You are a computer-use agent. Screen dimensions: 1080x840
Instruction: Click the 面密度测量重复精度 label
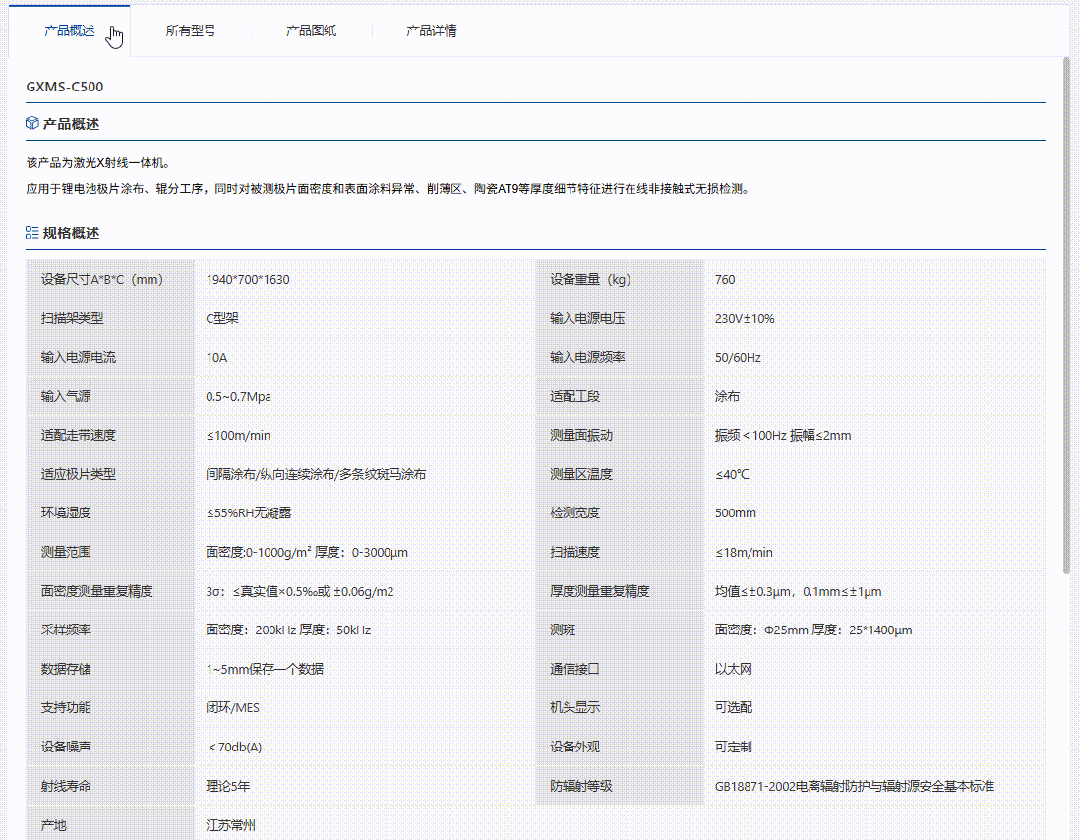[96, 591]
